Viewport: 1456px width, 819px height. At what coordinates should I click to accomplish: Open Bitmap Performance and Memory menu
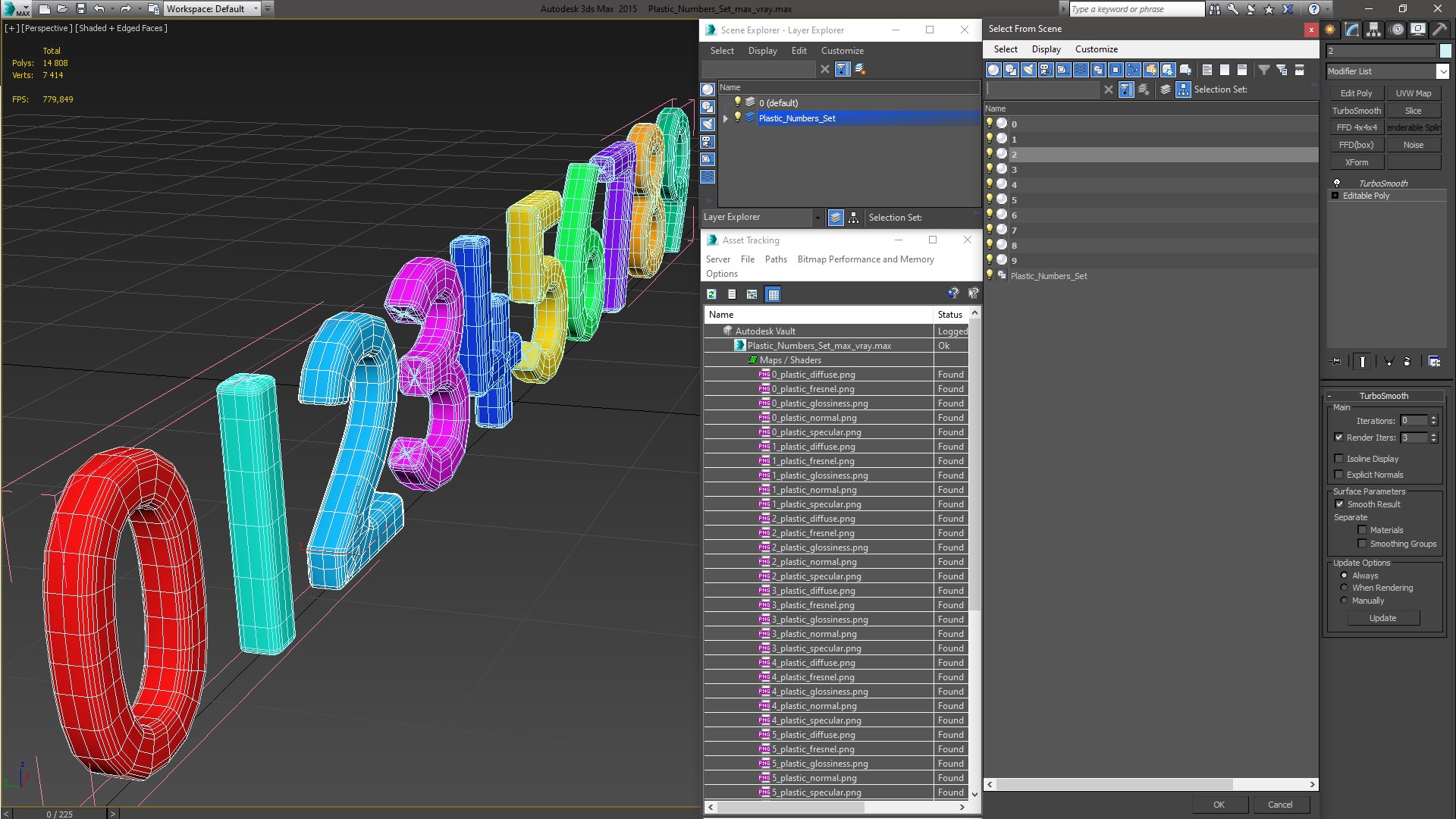pyautogui.click(x=865, y=259)
